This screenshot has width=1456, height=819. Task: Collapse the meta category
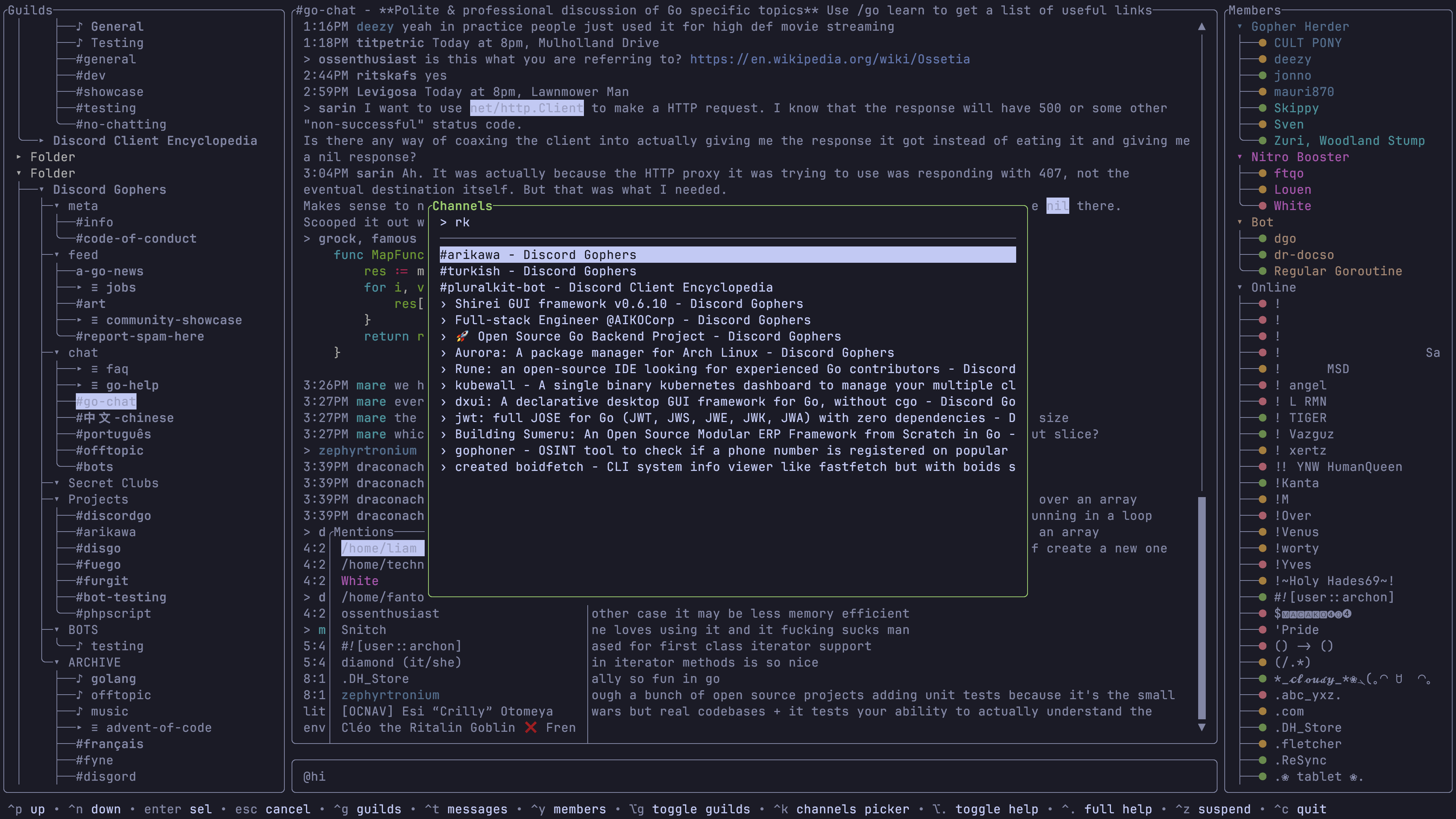tap(56, 206)
